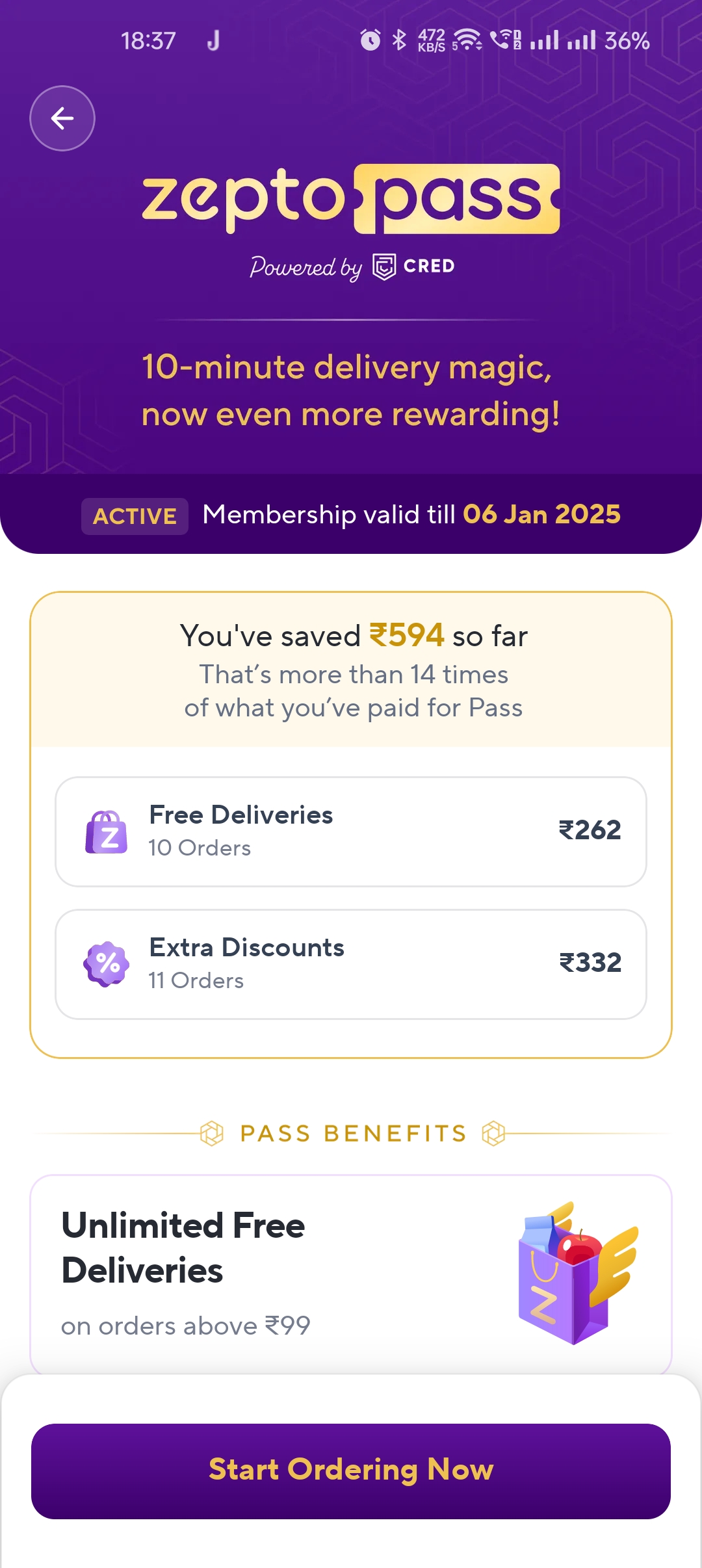This screenshot has height=1568, width=702.
Task: Open the Free Deliveries savings card
Action: point(351,831)
